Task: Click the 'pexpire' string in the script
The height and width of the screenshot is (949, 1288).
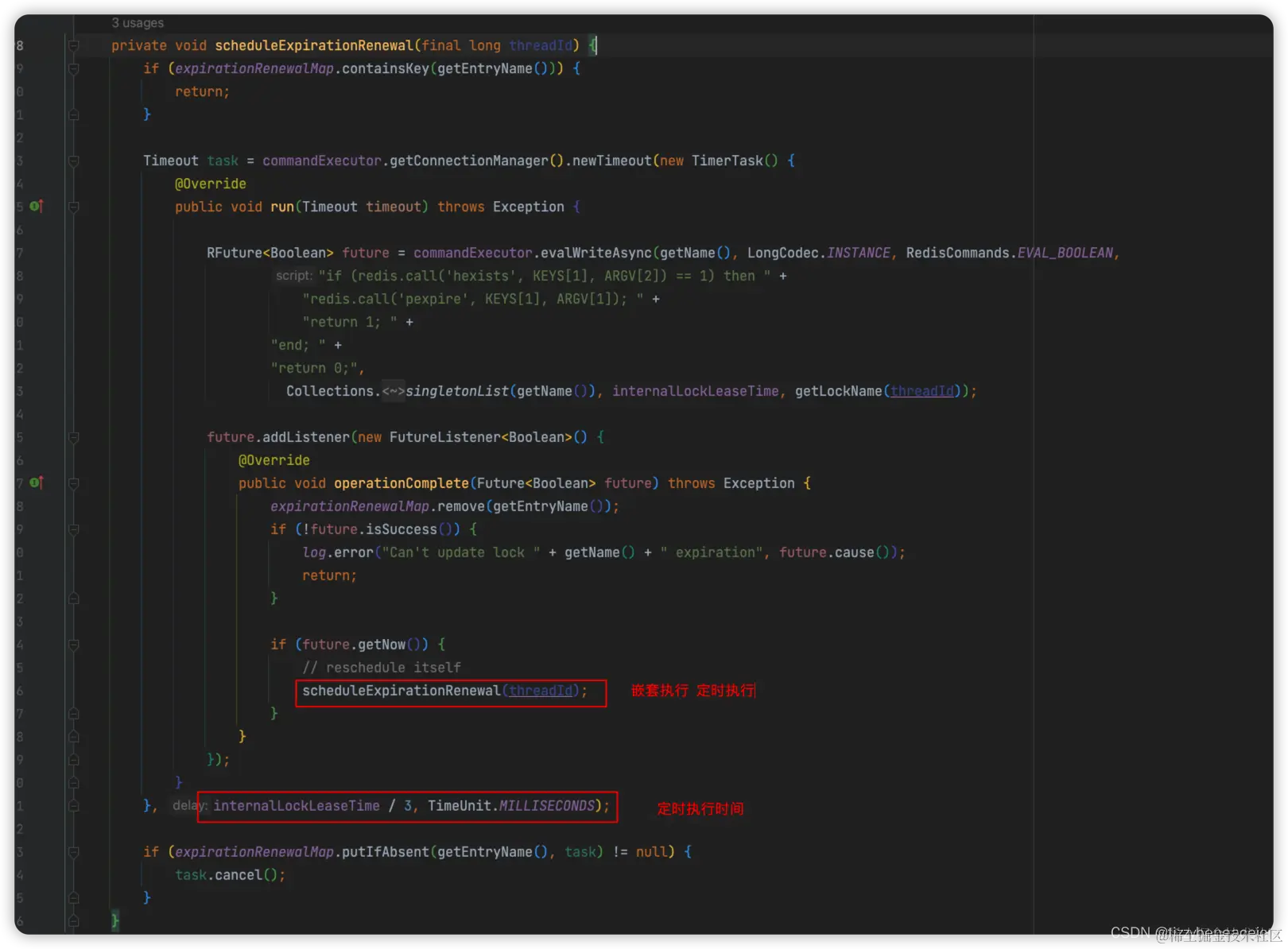Action: 433,299
